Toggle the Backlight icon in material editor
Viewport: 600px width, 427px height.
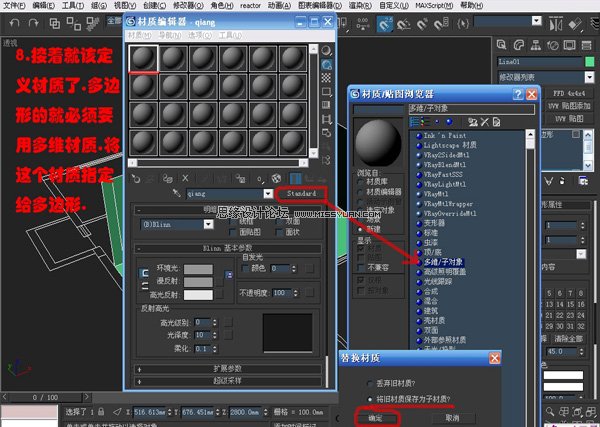point(327,64)
